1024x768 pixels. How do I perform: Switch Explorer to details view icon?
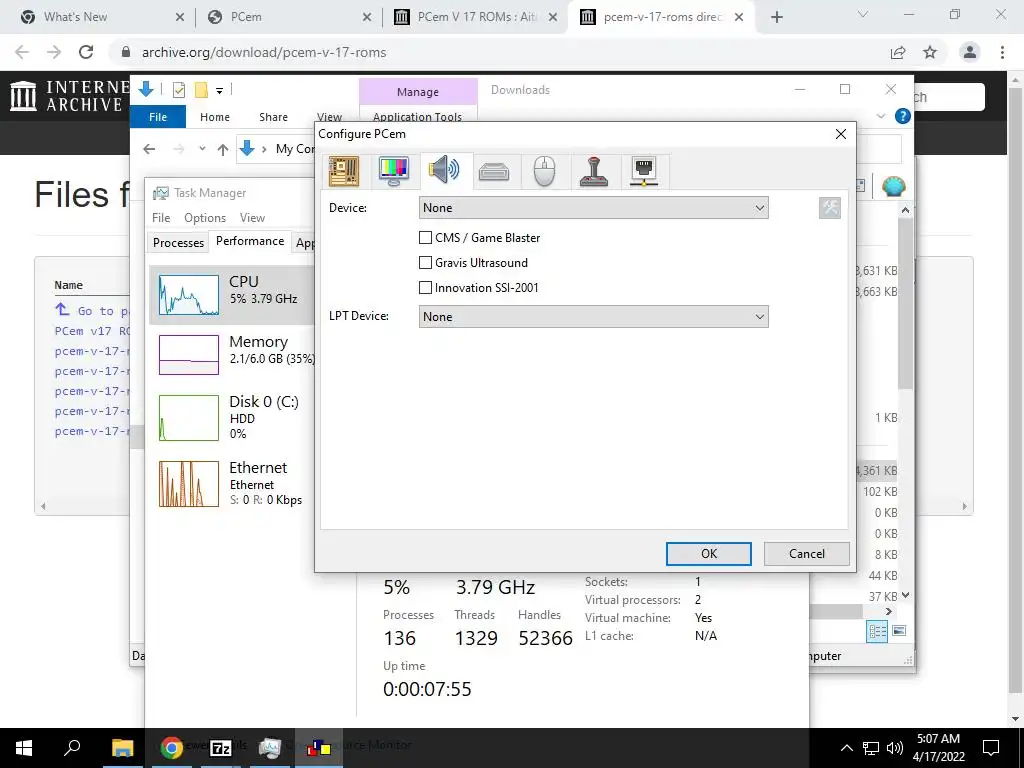click(x=877, y=631)
